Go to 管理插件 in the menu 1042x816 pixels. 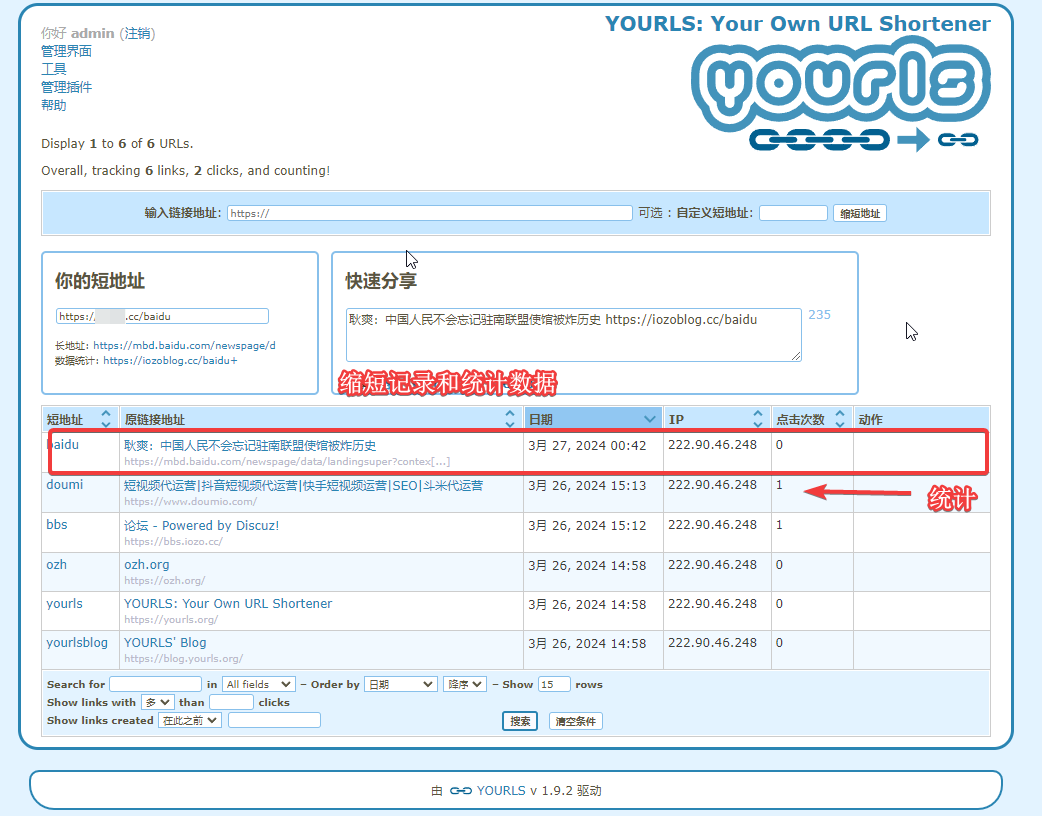point(66,87)
